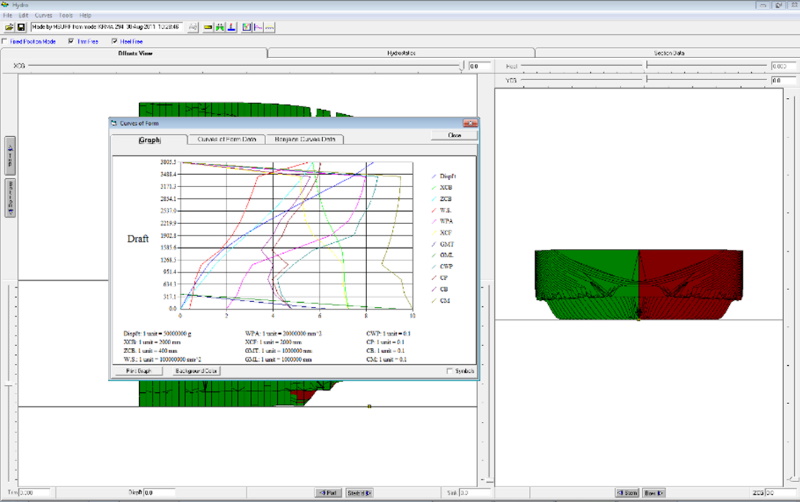Open the Curves menu
This screenshot has height=502, width=800.
[44, 16]
